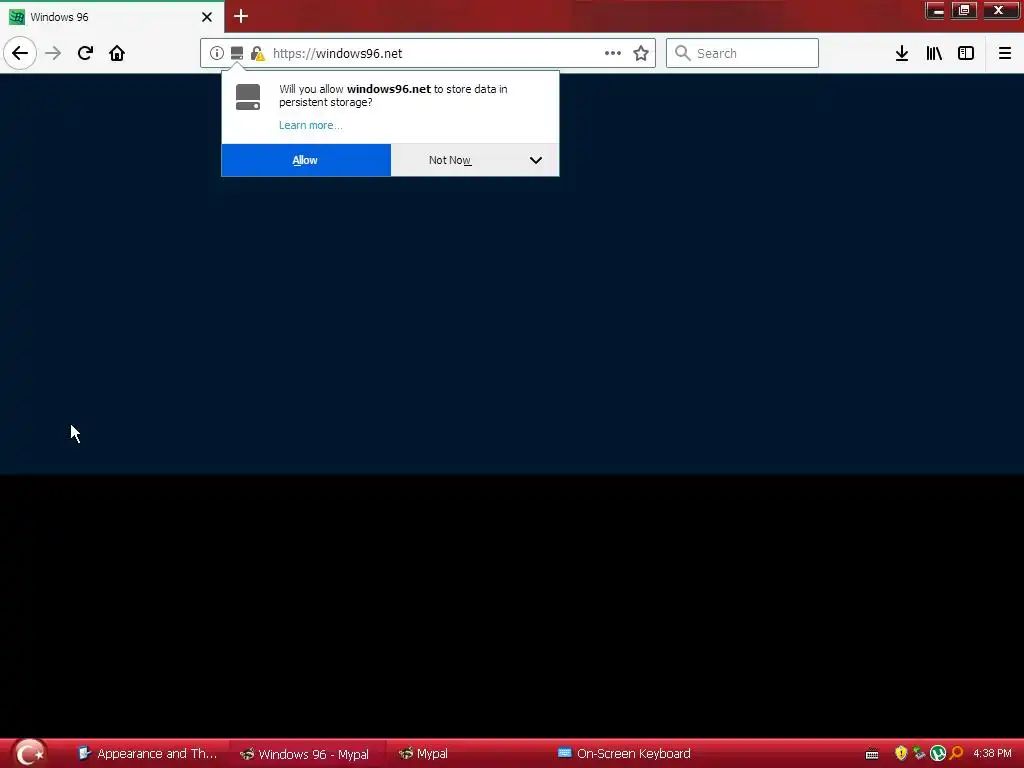The height and width of the screenshot is (768, 1024).
Task: Focus the Search field
Action: [742, 53]
